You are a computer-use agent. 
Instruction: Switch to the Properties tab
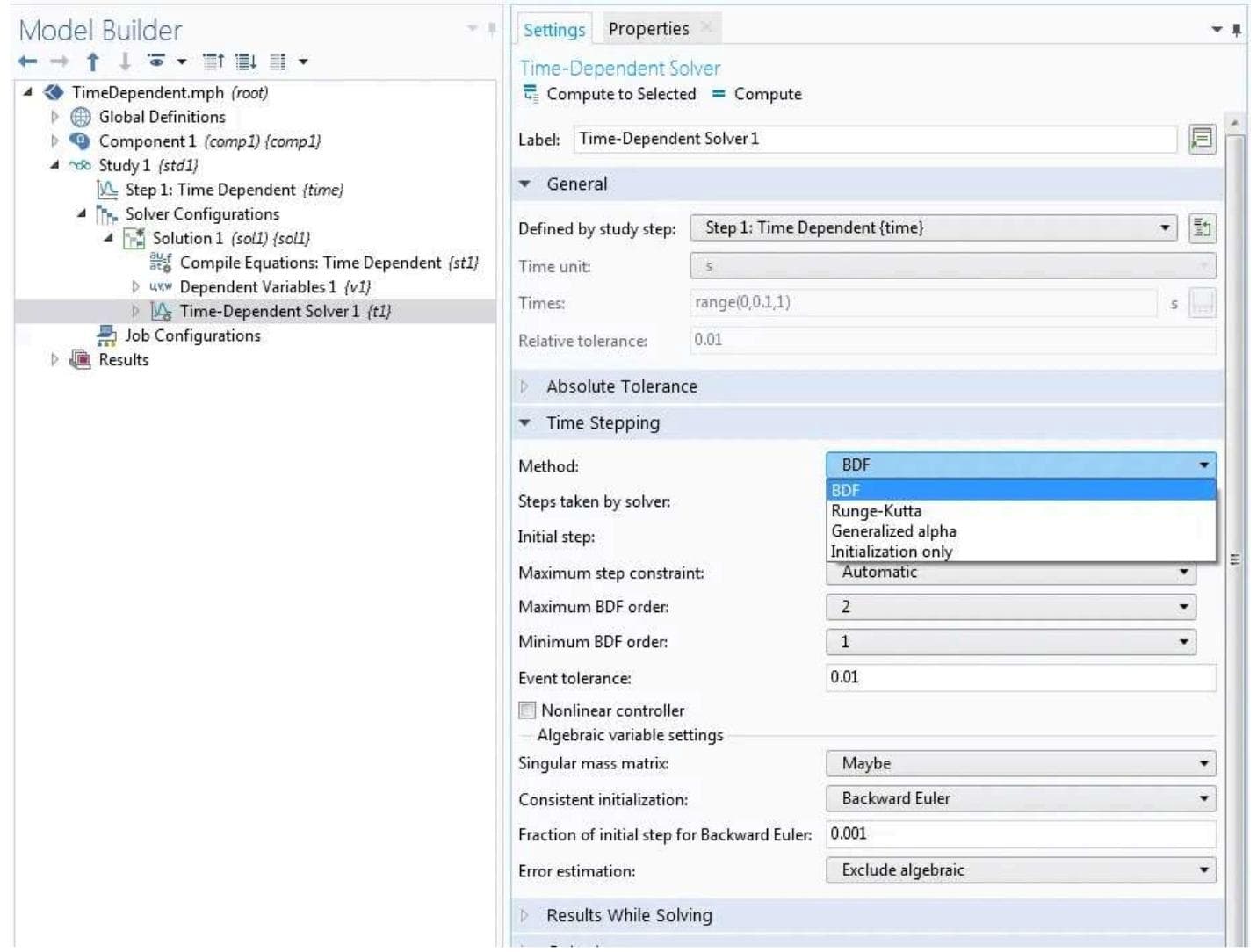pos(648,29)
